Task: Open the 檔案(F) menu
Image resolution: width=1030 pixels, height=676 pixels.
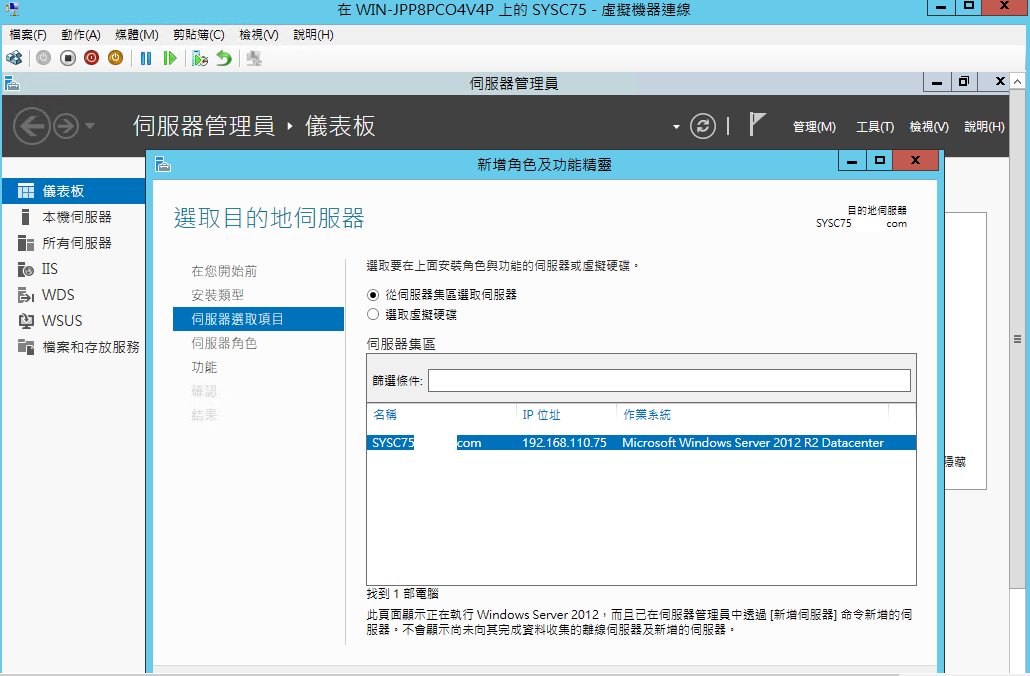Action: [x=28, y=35]
